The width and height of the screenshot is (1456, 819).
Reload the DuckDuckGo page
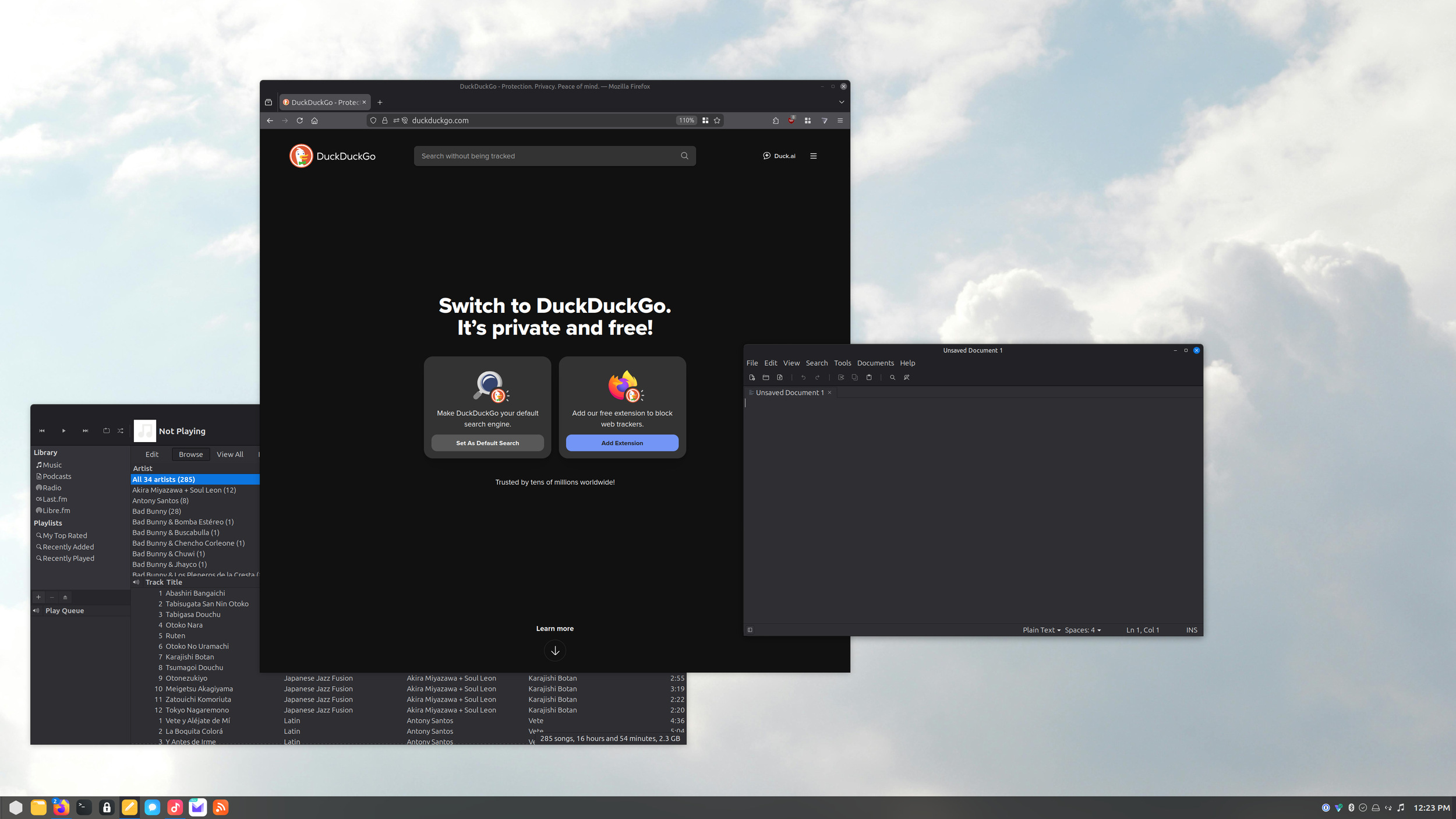[299, 121]
